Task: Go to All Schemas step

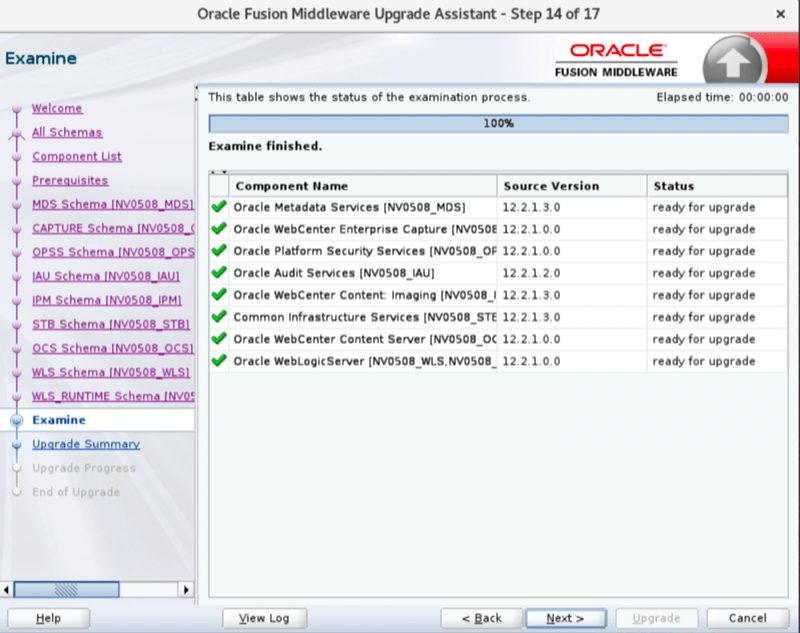Action: coord(67,132)
